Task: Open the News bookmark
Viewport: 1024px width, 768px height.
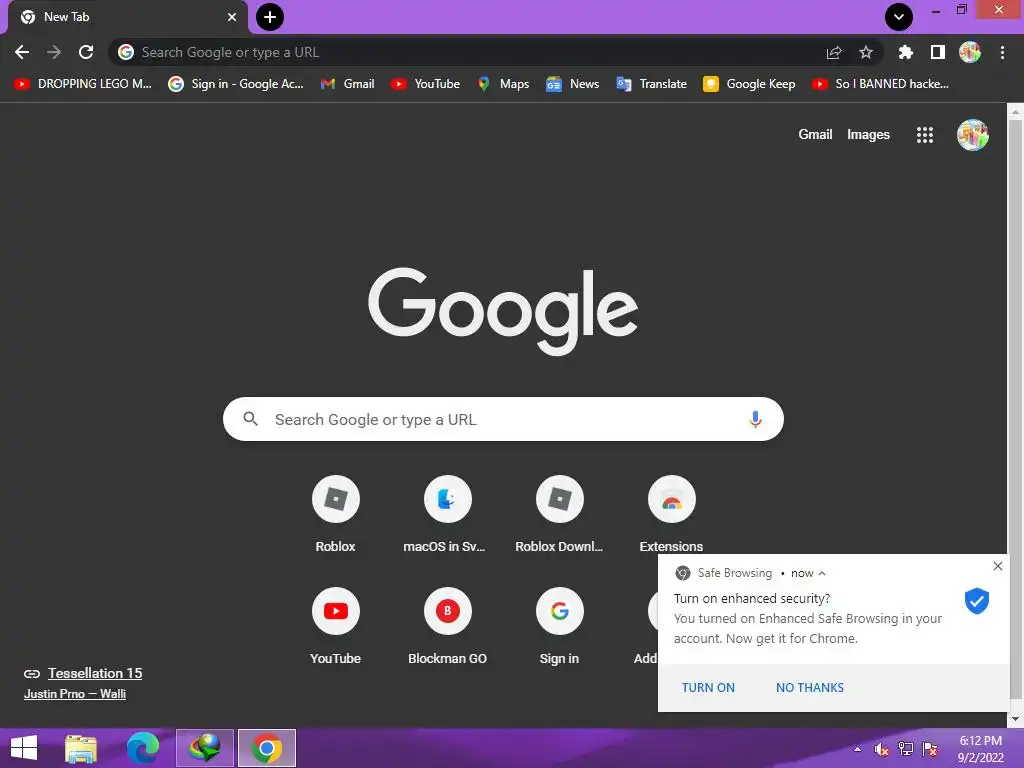Action: coord(573,84)
